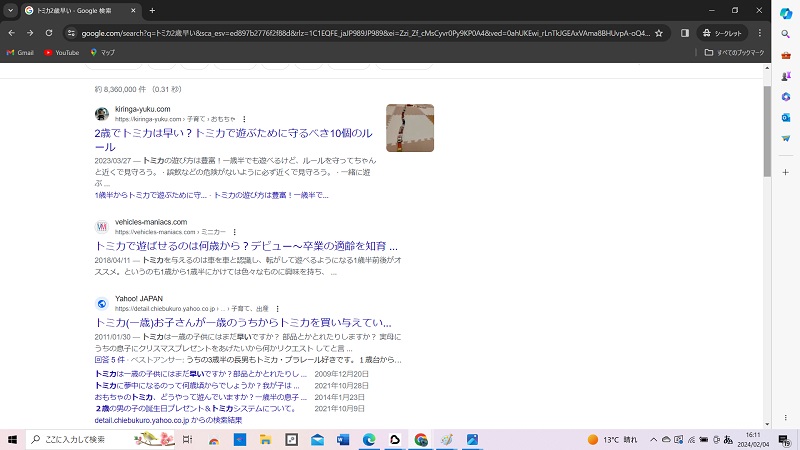The image size is (800, 450).
Task: Click the browser forward arrow
Action: click(x=30, y=33)
